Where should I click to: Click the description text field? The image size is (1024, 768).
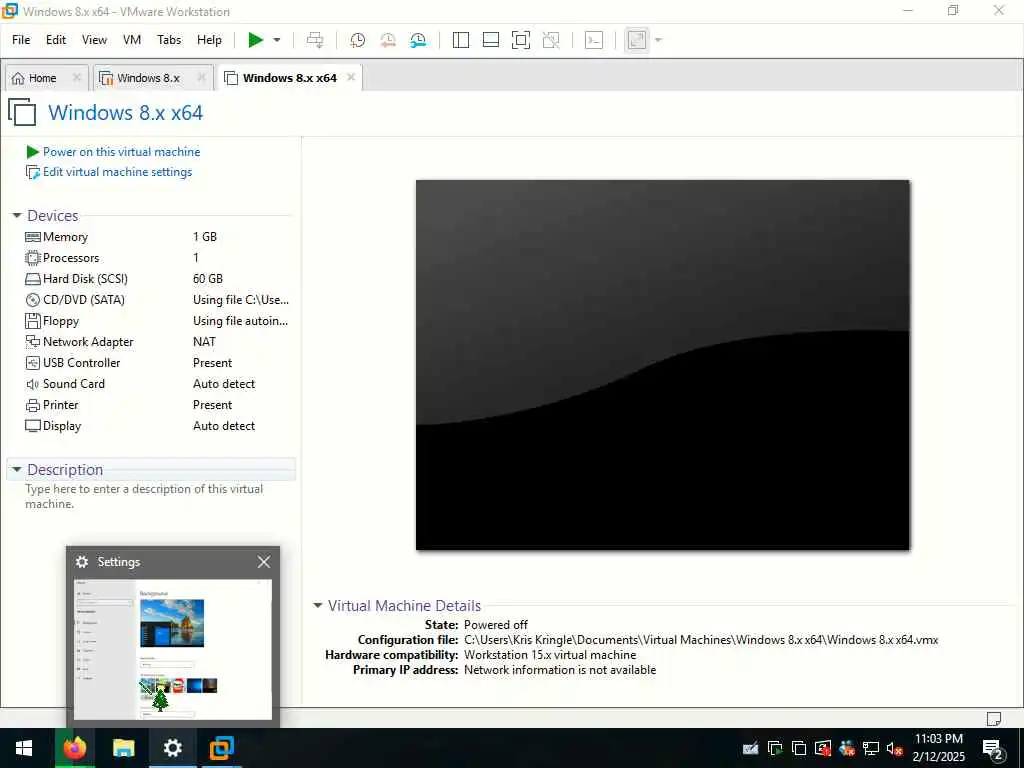coord(144,496)
